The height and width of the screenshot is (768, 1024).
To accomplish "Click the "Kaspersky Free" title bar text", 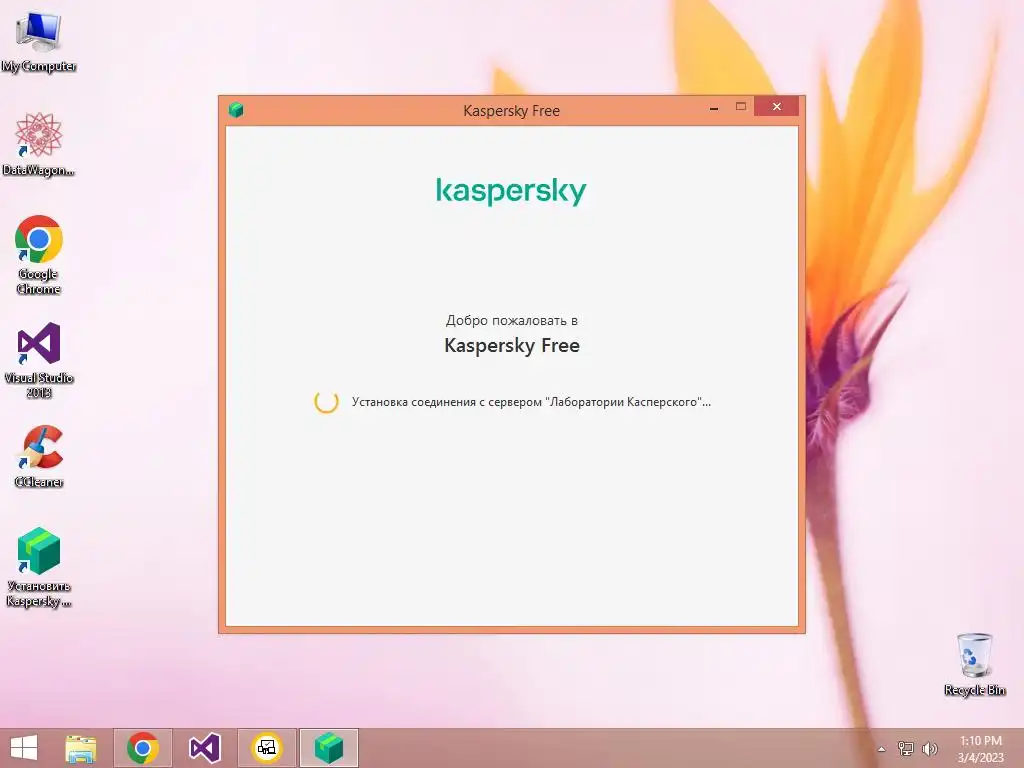I will 511,110.
